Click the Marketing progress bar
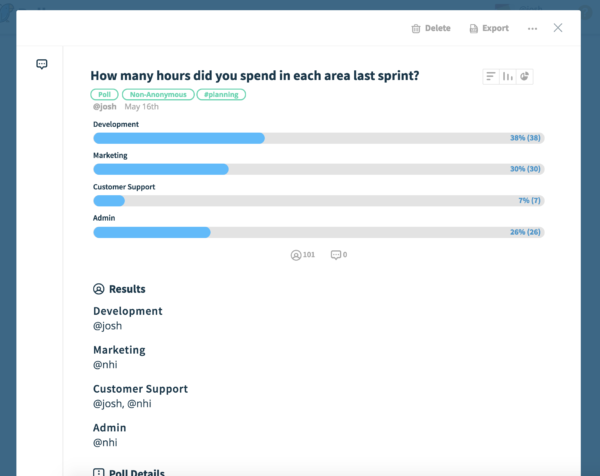This screenshot has height=476, width=600. [319, 169]
